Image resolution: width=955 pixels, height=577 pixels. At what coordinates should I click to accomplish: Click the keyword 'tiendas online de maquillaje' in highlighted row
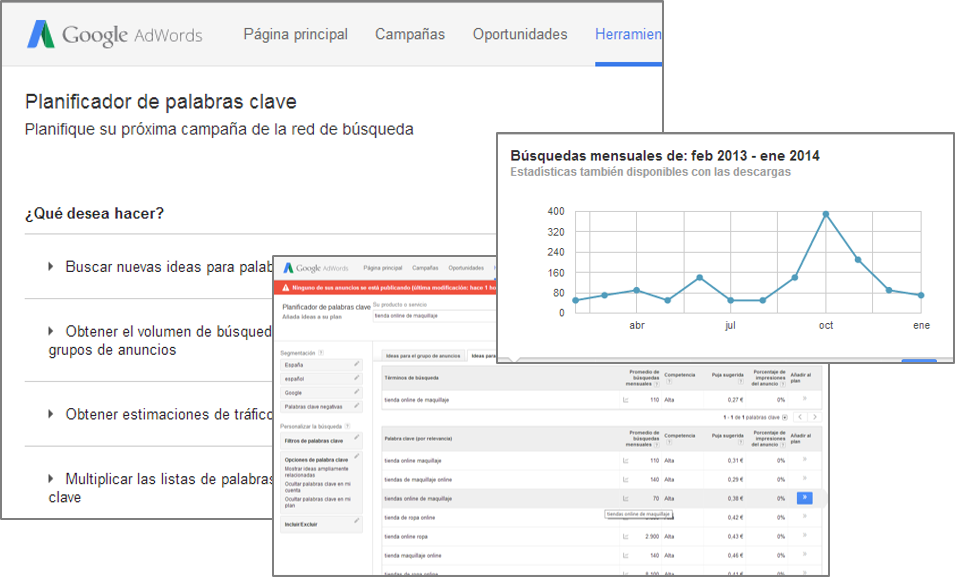(418, 499)
